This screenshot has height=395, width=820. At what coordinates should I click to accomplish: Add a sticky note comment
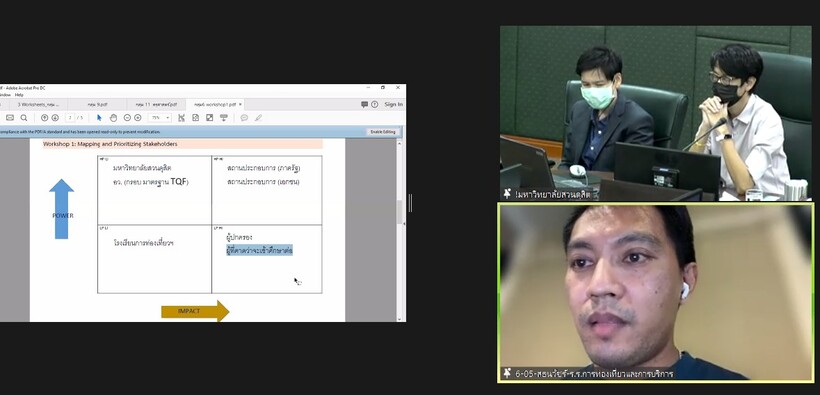(x=244, y=118)
